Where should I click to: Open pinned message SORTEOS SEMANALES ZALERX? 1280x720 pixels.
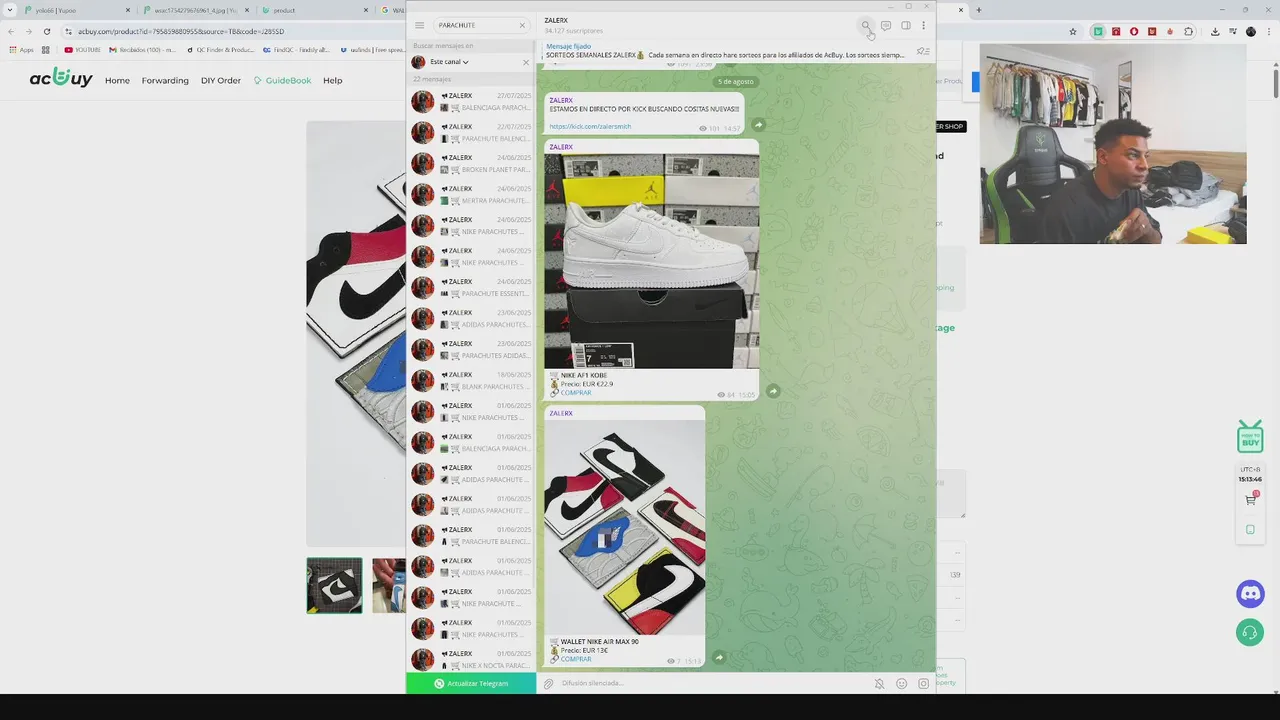[725, 51]
